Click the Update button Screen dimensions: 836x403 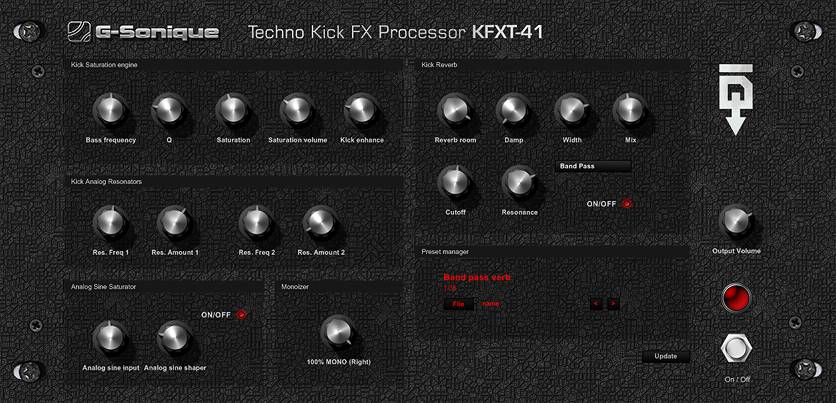(x=666, y=357)
